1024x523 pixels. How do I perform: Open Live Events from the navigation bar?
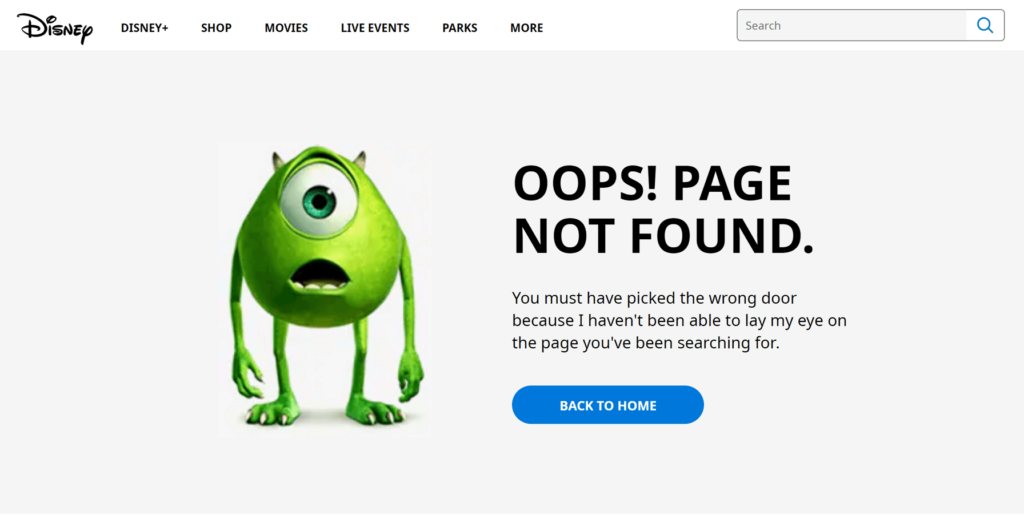pos(375,28)
